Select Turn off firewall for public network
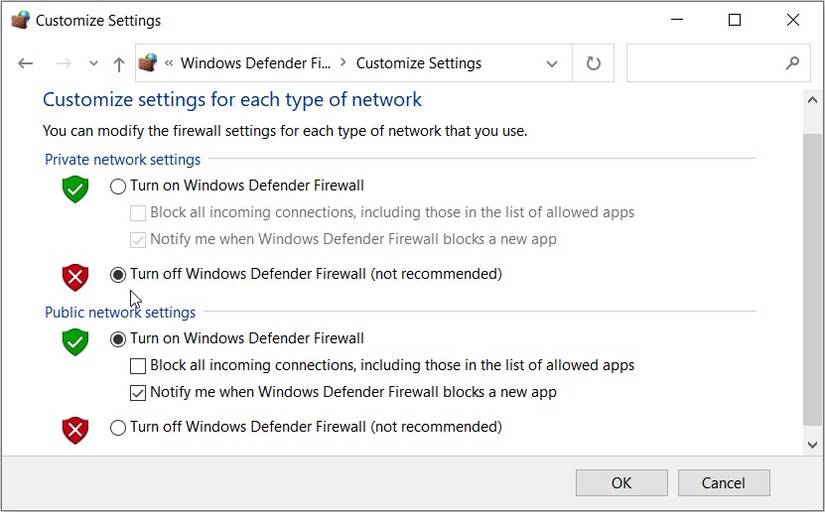 pyautogui.click(x=118, y=428)
